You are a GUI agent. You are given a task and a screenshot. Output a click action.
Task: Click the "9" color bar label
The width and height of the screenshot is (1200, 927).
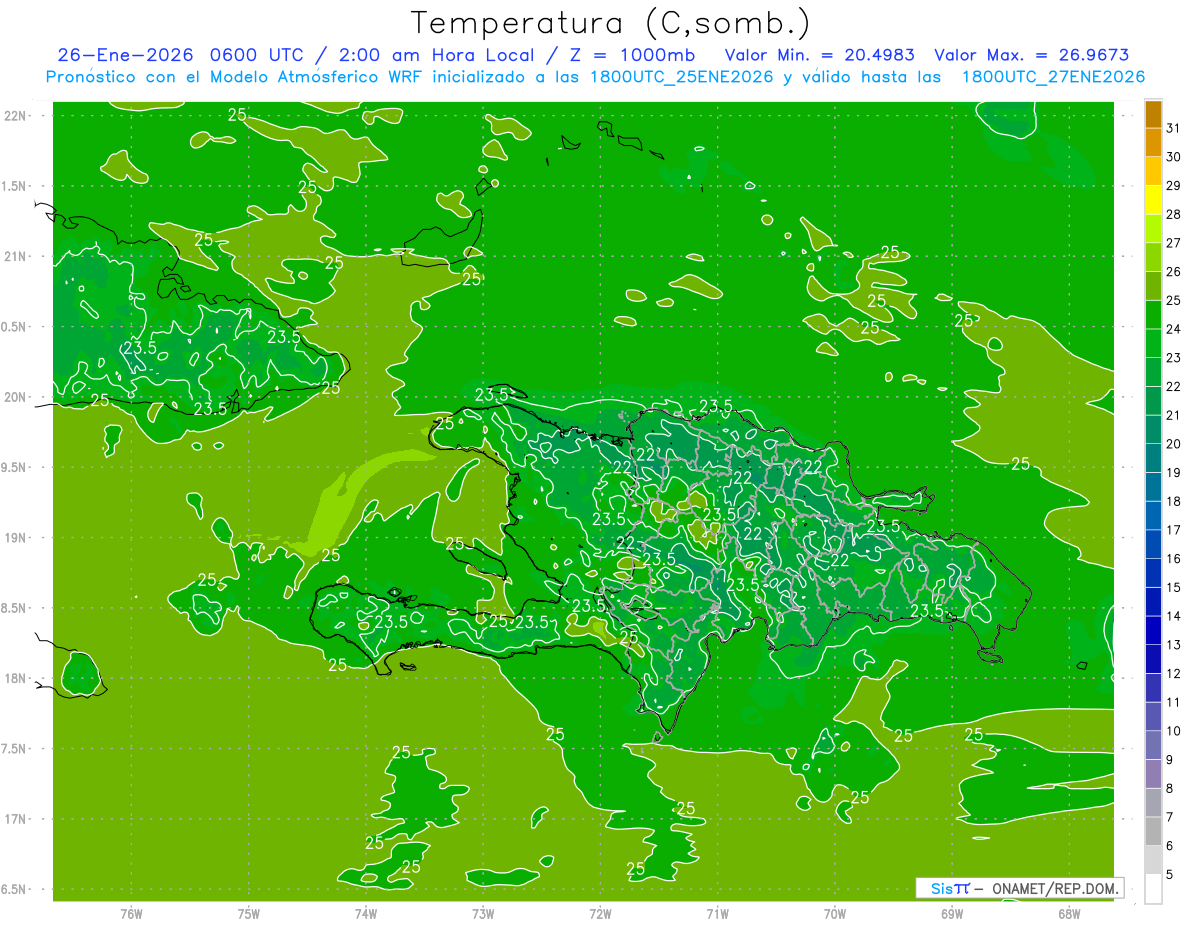1170,760
